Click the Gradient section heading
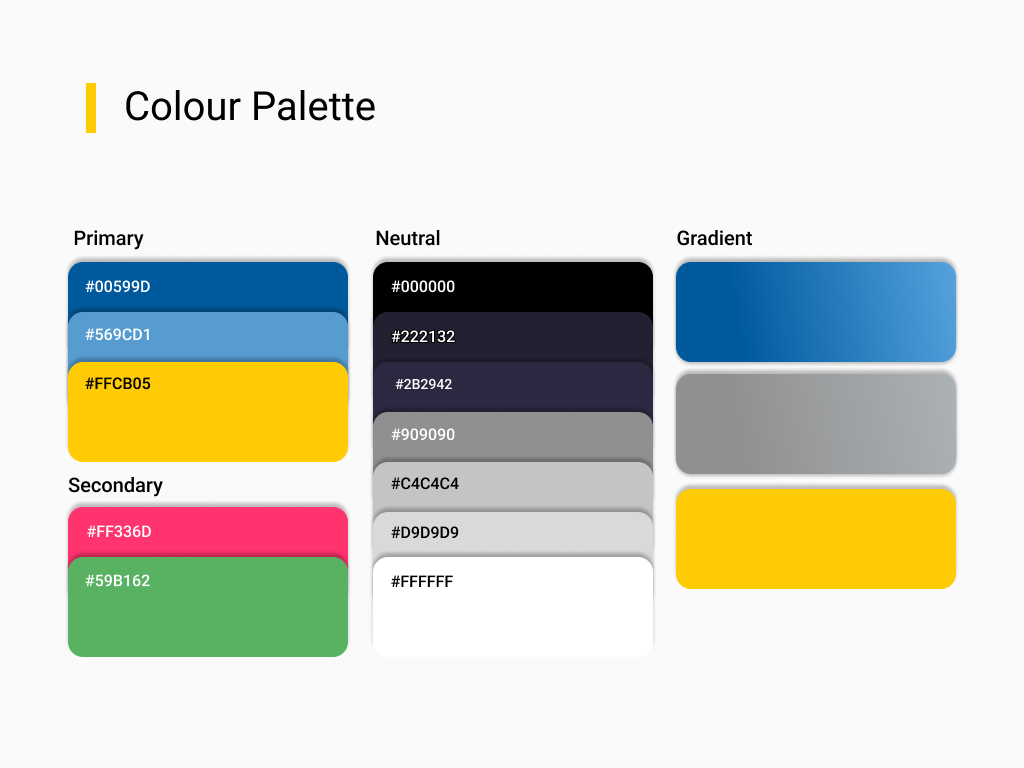1024x768 pixels. (714, 238)
